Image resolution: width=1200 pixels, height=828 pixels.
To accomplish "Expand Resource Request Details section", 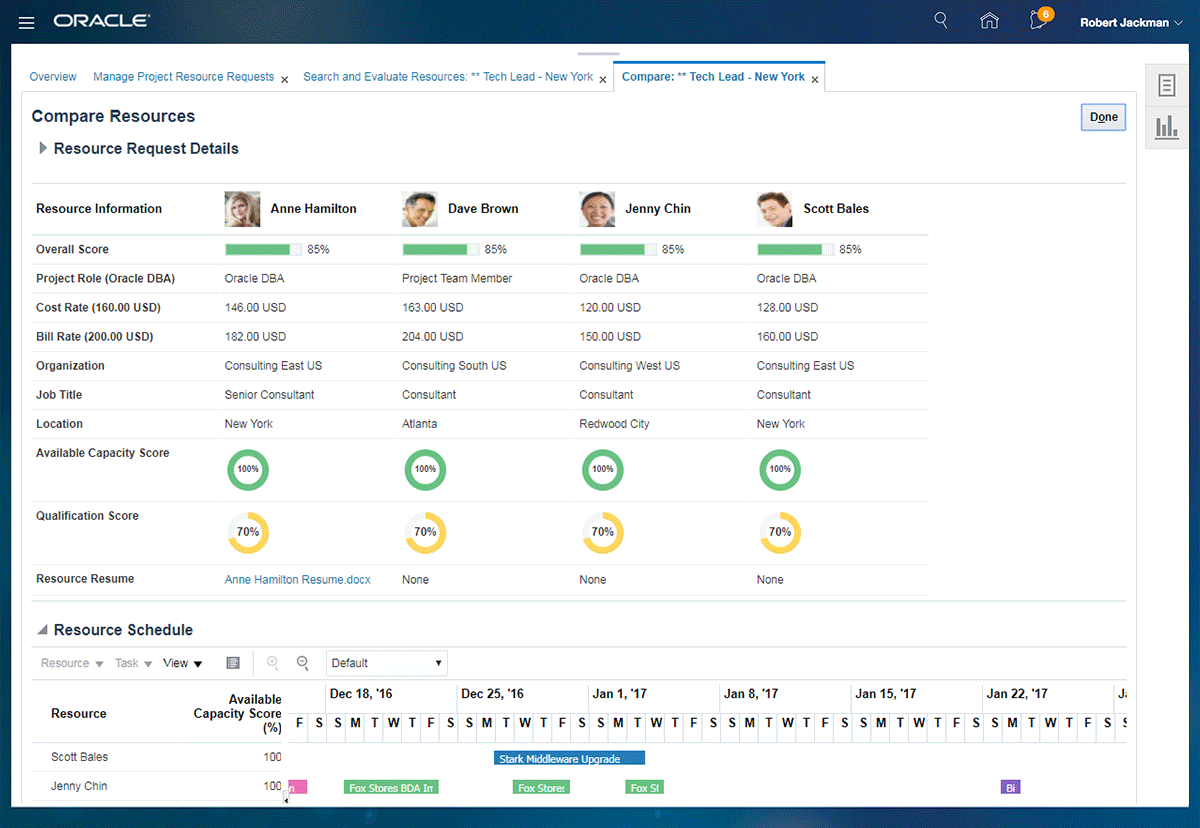I will click(x=43, y=148).
